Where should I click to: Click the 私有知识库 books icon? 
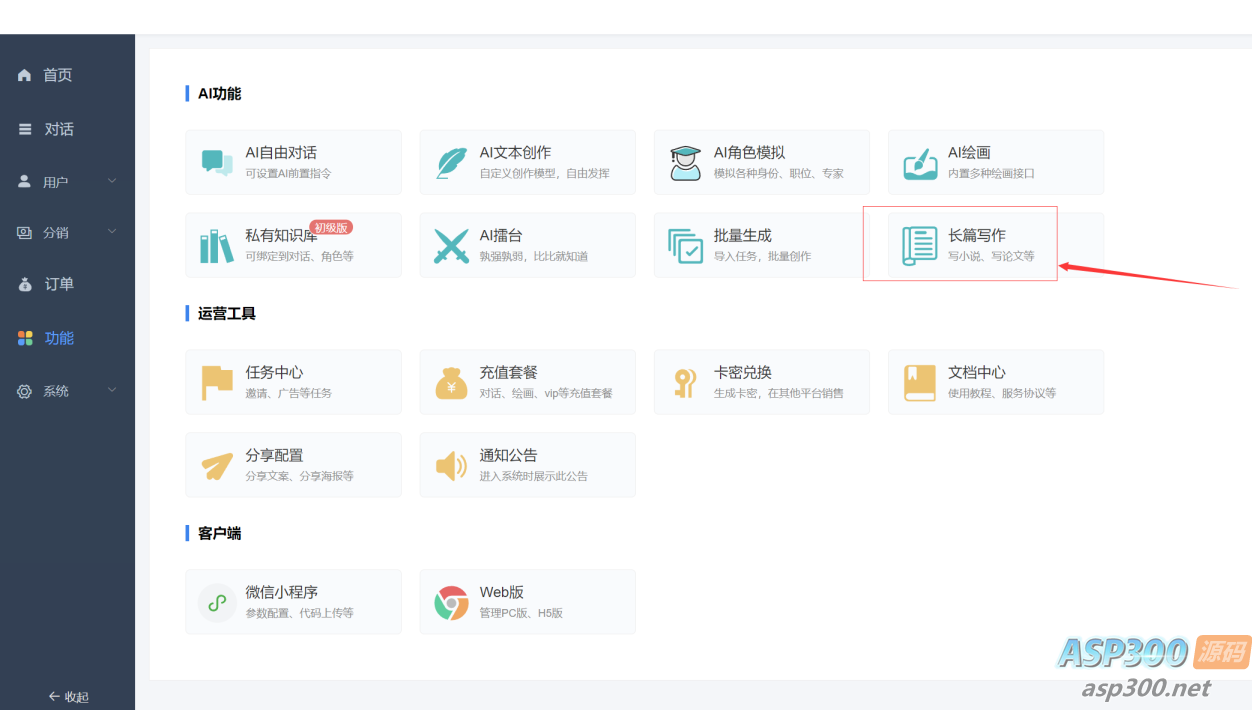[217, 246]
